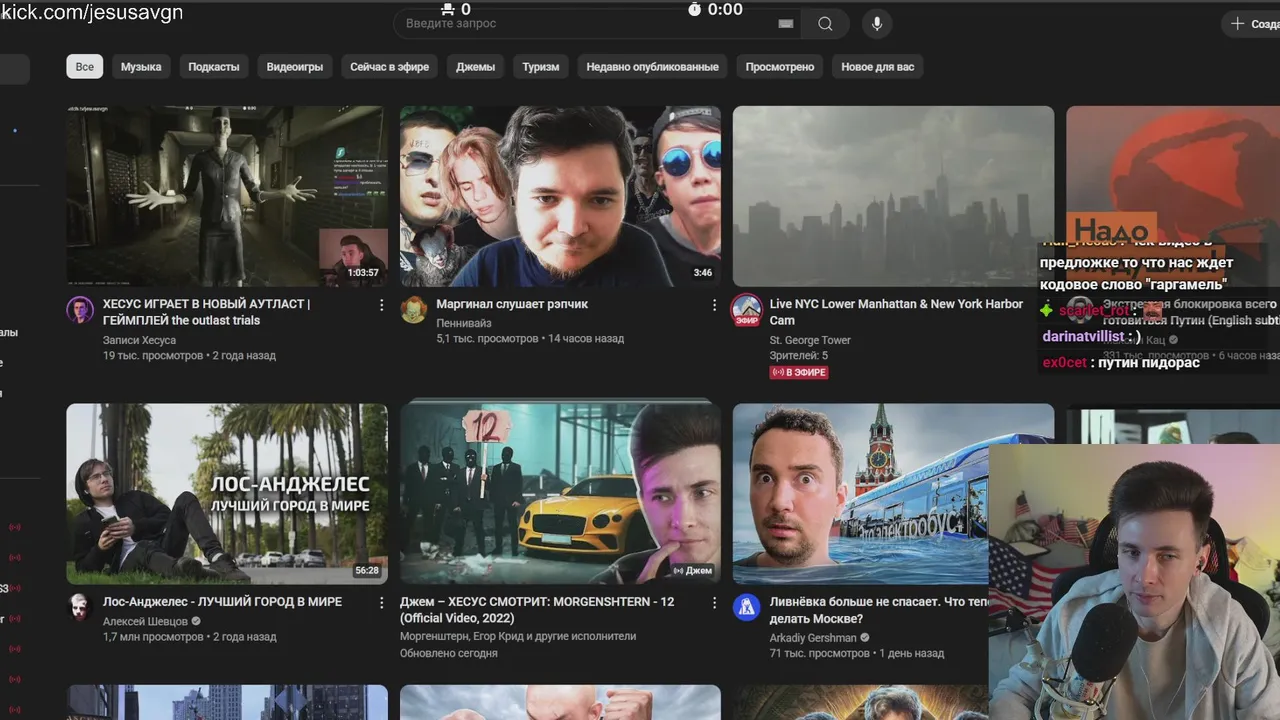Open options menu for ХЕСУС ИГРАЕТ В НОВЫЙ АУТЛАСТ video

pyautogui.click(x=381, y=305)
